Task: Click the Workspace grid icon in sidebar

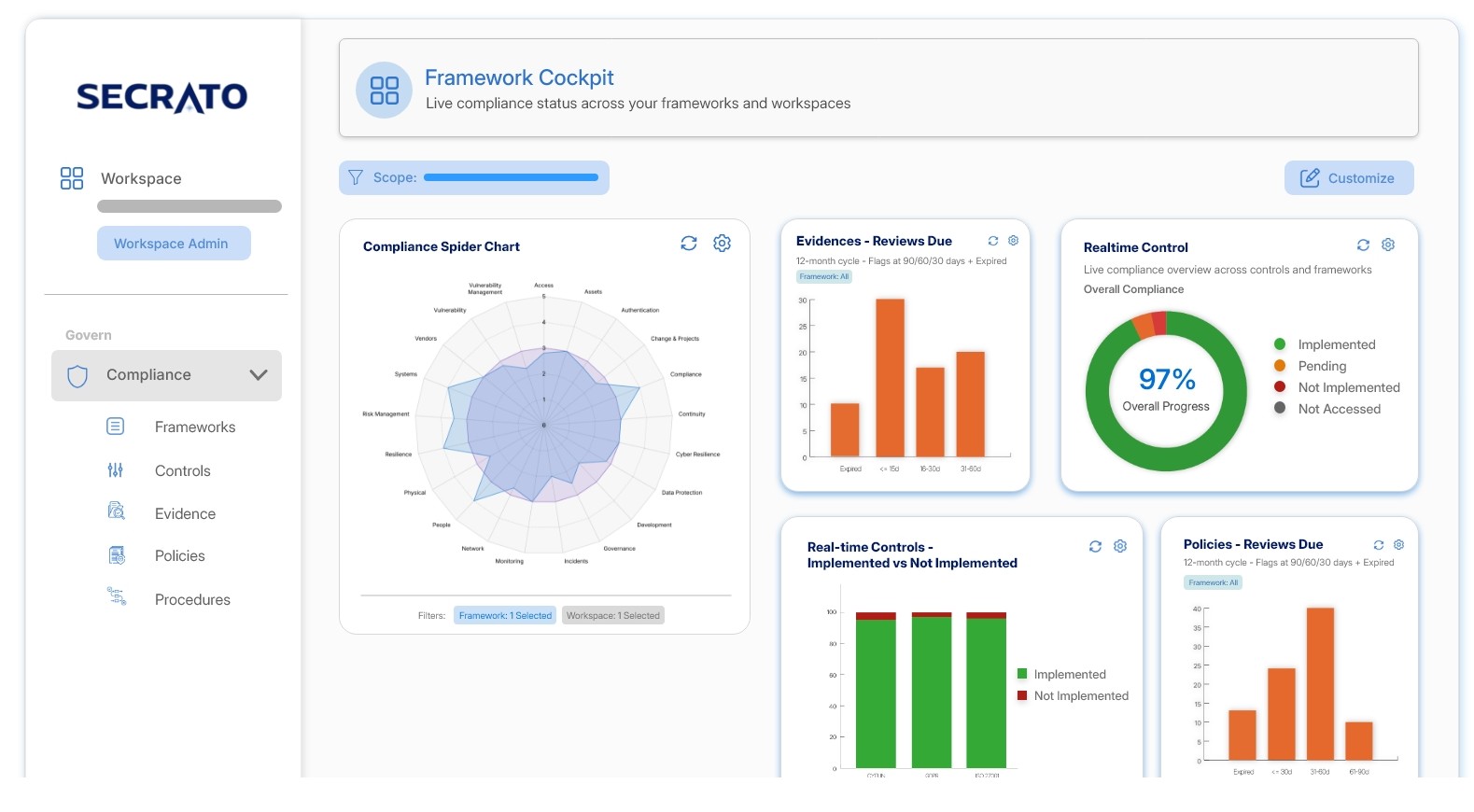Action: (72, 178)
